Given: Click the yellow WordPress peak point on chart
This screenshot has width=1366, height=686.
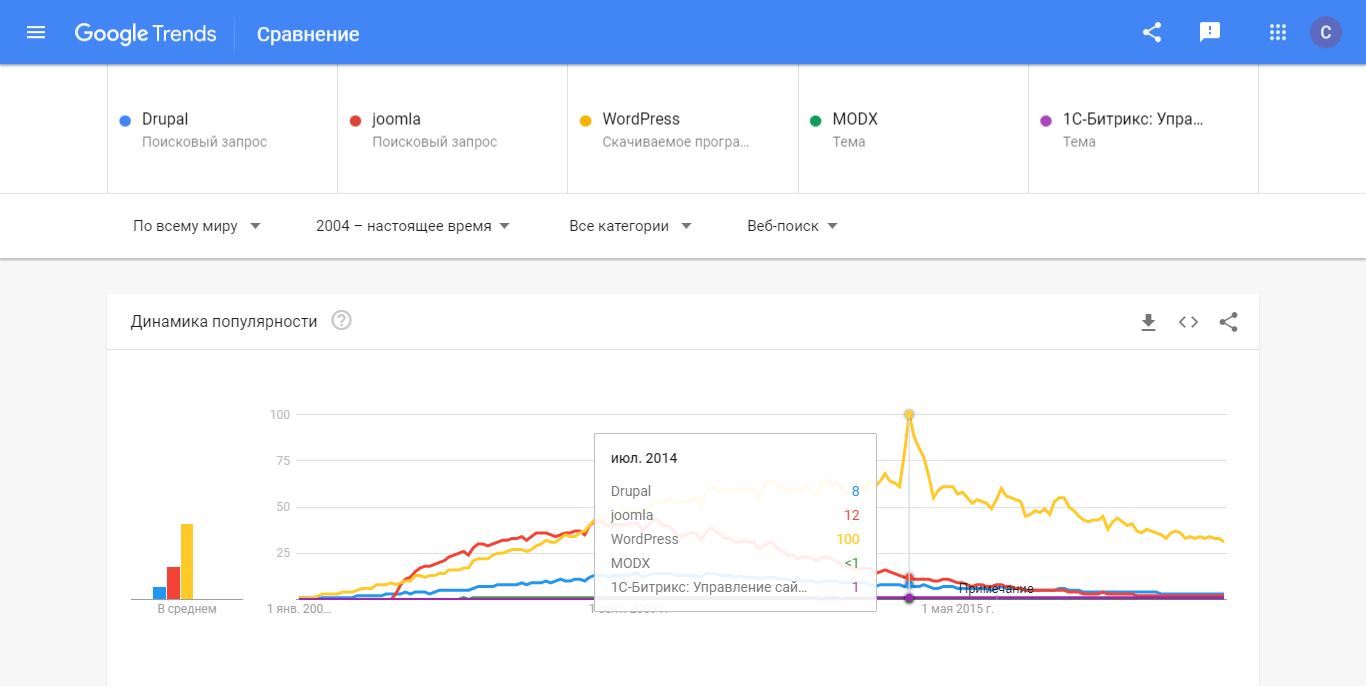Looking at the screenshot, I should (x=909, y=414).
